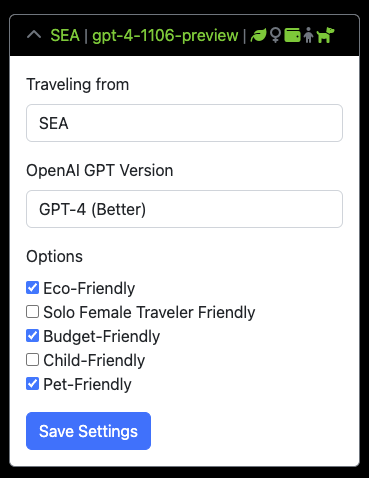Click the Budget-Friendly label text
Screen dimensions: 369x478
(102, 336)
